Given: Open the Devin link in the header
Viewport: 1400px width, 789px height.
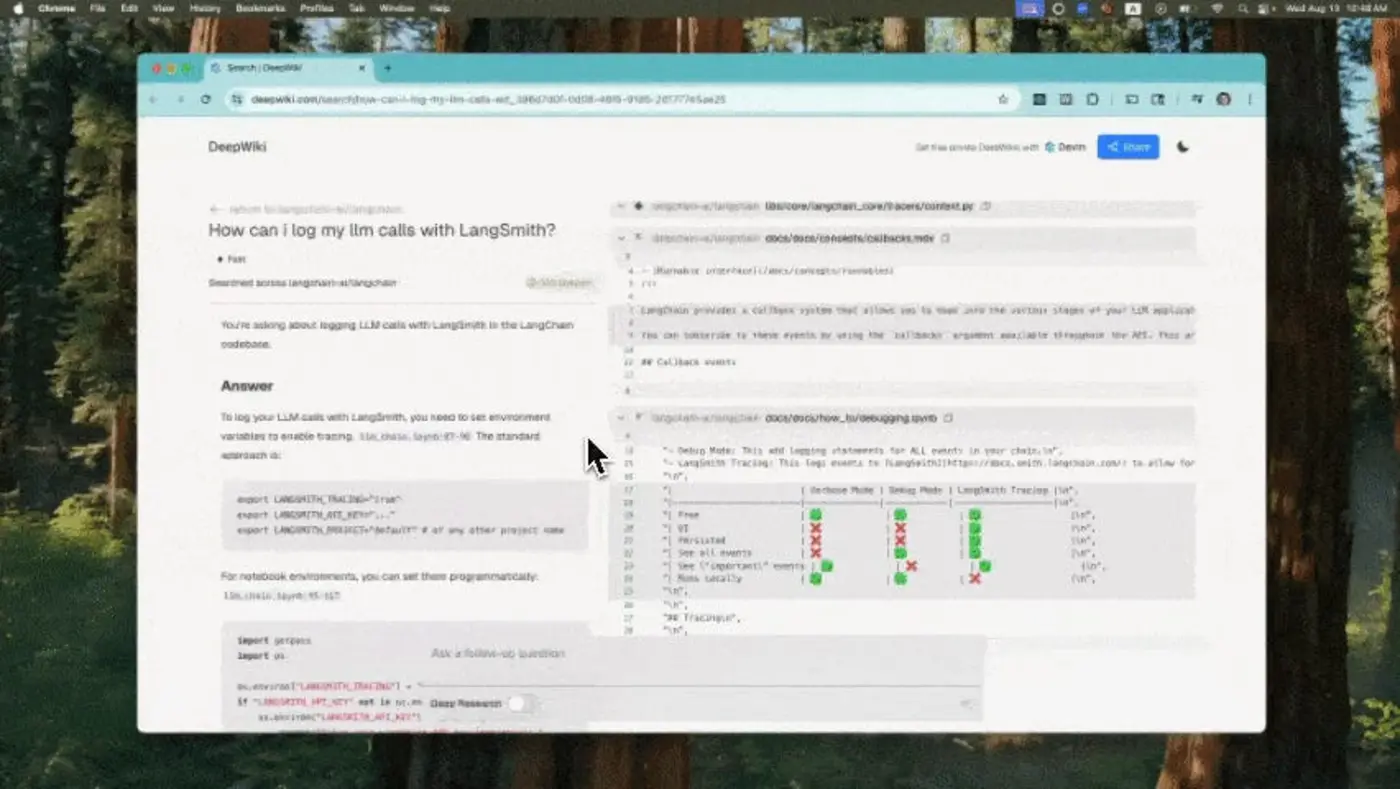Looking at the screenshot, I should [x=1065, y=147].
